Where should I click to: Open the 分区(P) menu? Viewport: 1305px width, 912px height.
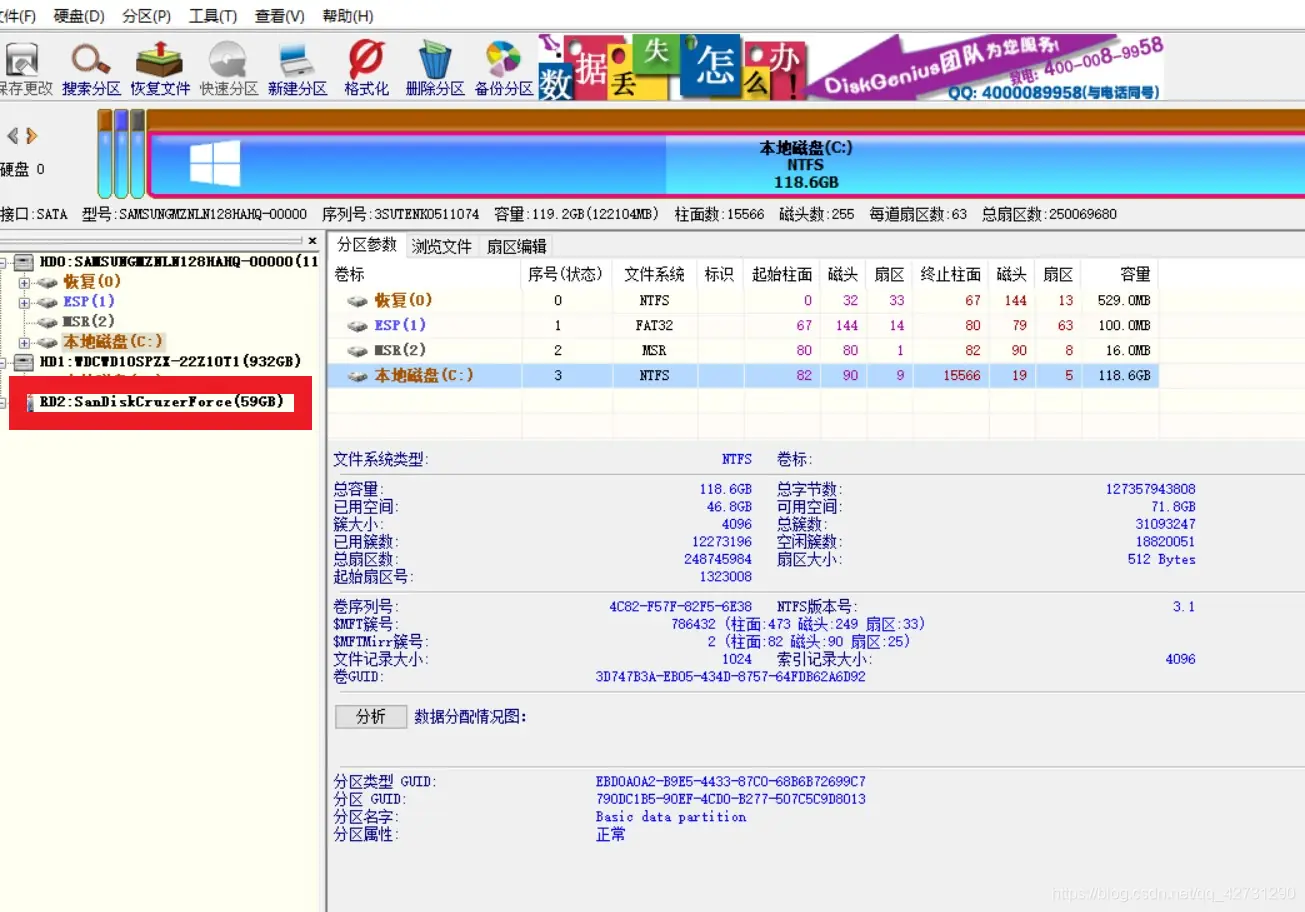tap(147, 16)
